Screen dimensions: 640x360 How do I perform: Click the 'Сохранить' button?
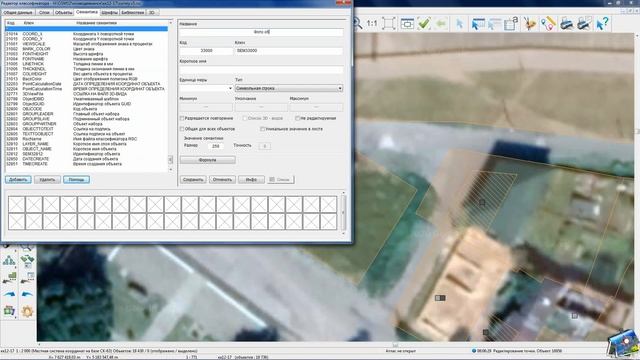click(x=193, y=180)
